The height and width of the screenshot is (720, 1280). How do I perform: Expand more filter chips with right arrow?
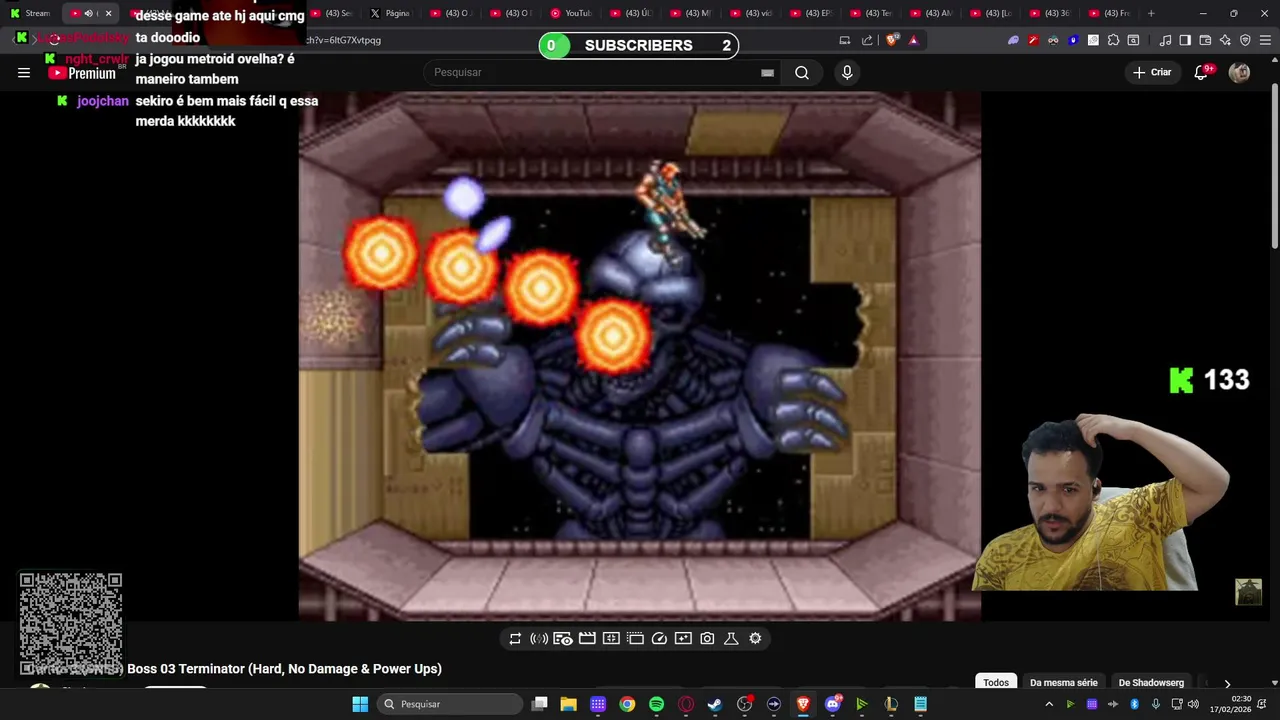coord(1227,684)
